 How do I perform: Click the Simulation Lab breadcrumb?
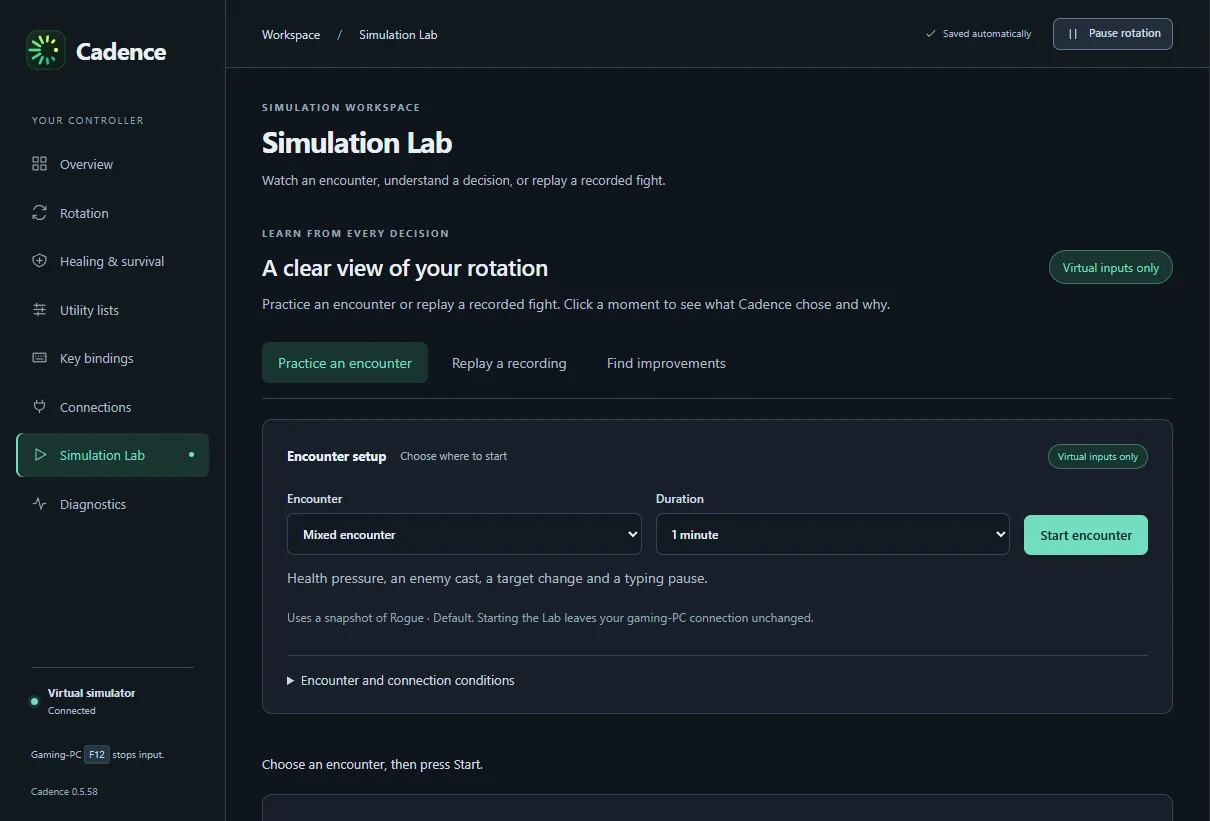click(398, 35)
